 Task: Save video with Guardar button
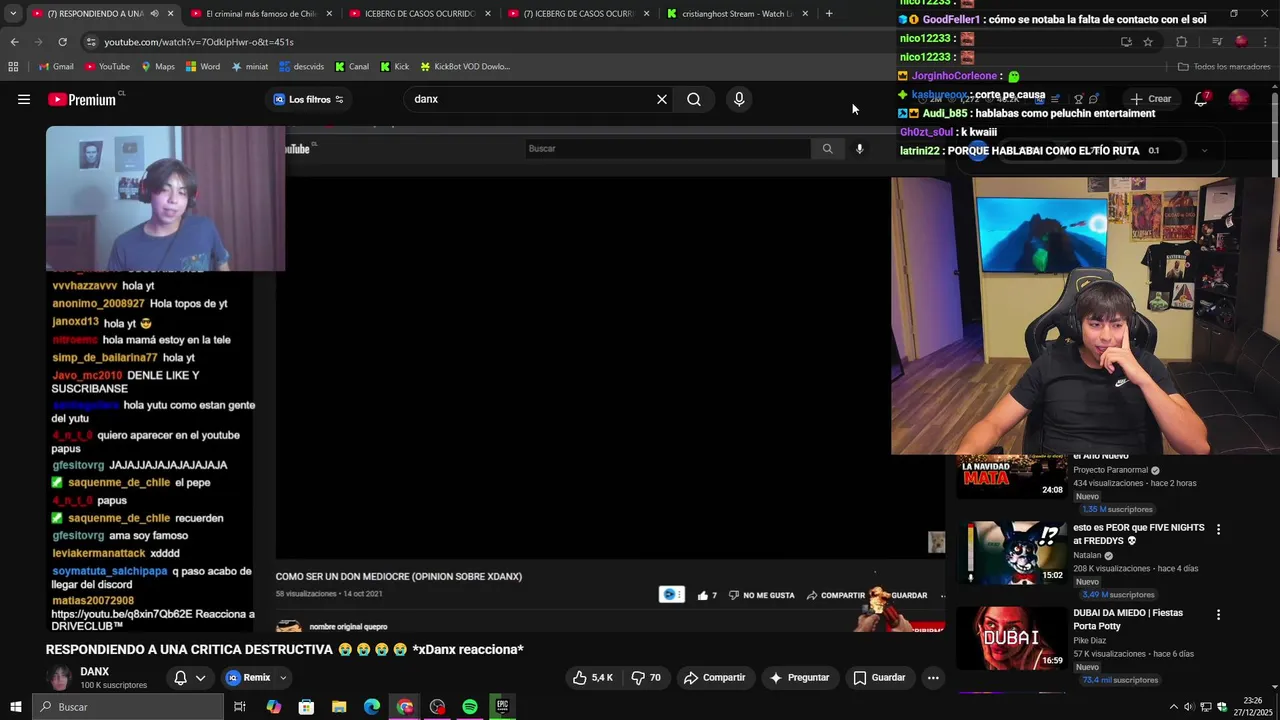879,678
